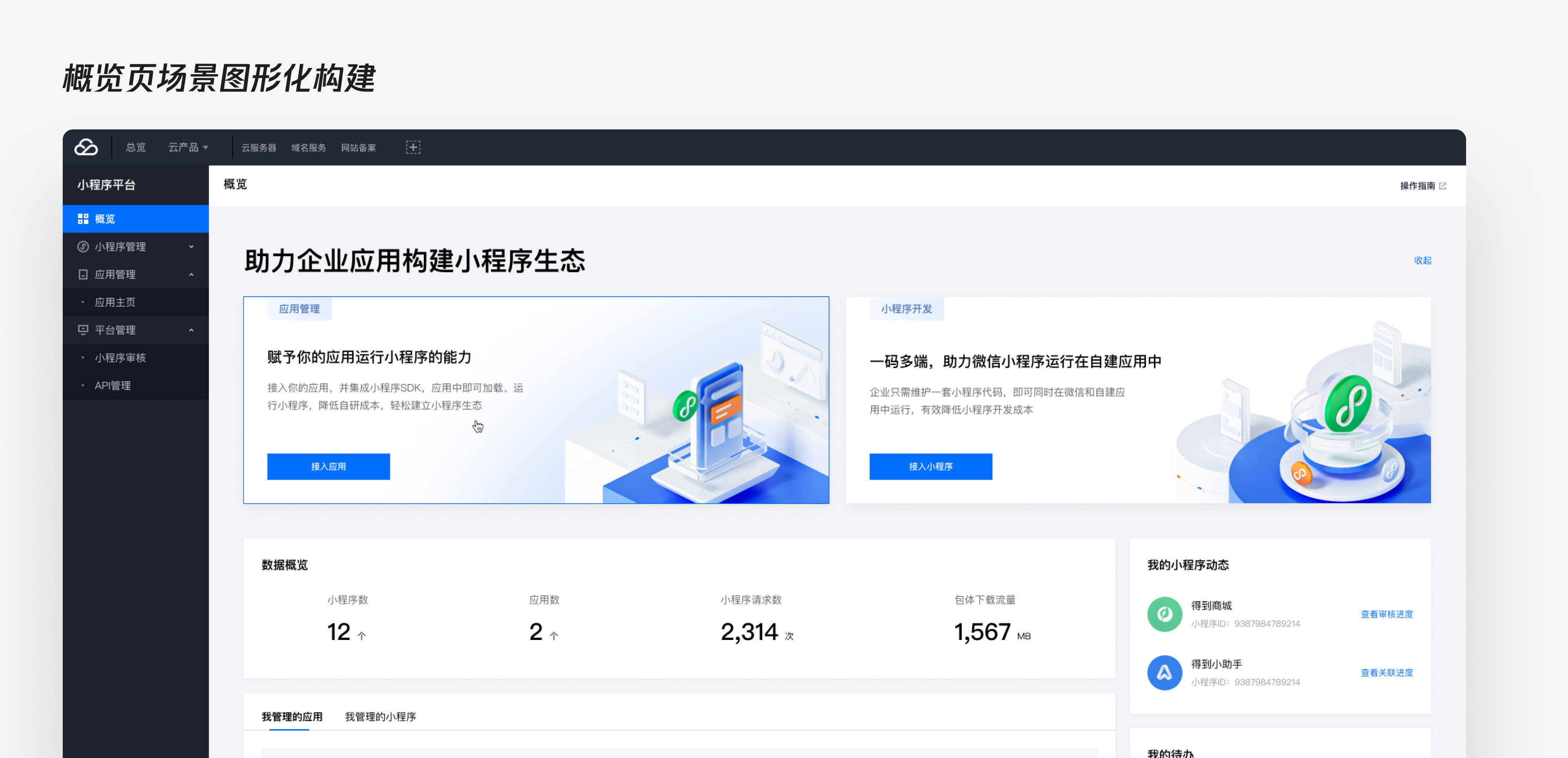Select 概览 in the sidebar
Screen dimensions: 1568x758
point(135,219)
